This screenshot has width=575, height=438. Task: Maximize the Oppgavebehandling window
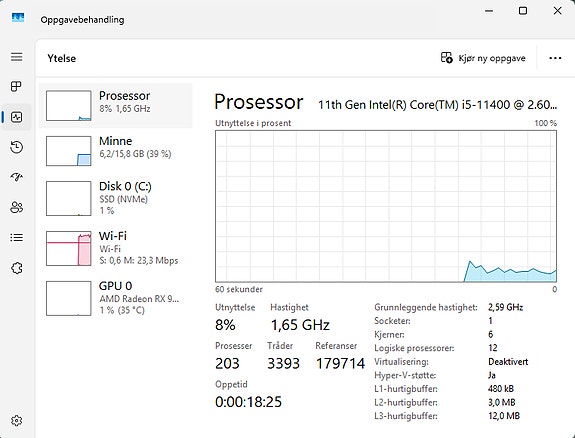(523, 11)
